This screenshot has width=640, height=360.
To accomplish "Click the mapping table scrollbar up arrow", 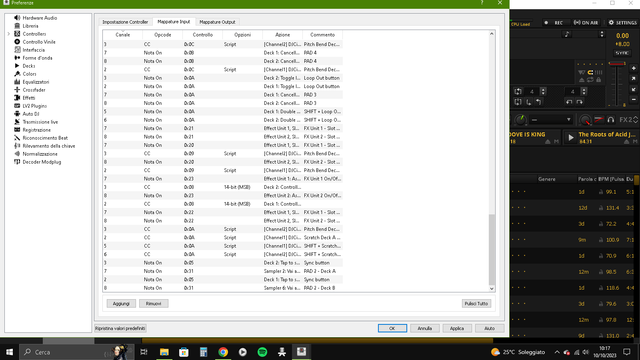I will pos(492,34).
